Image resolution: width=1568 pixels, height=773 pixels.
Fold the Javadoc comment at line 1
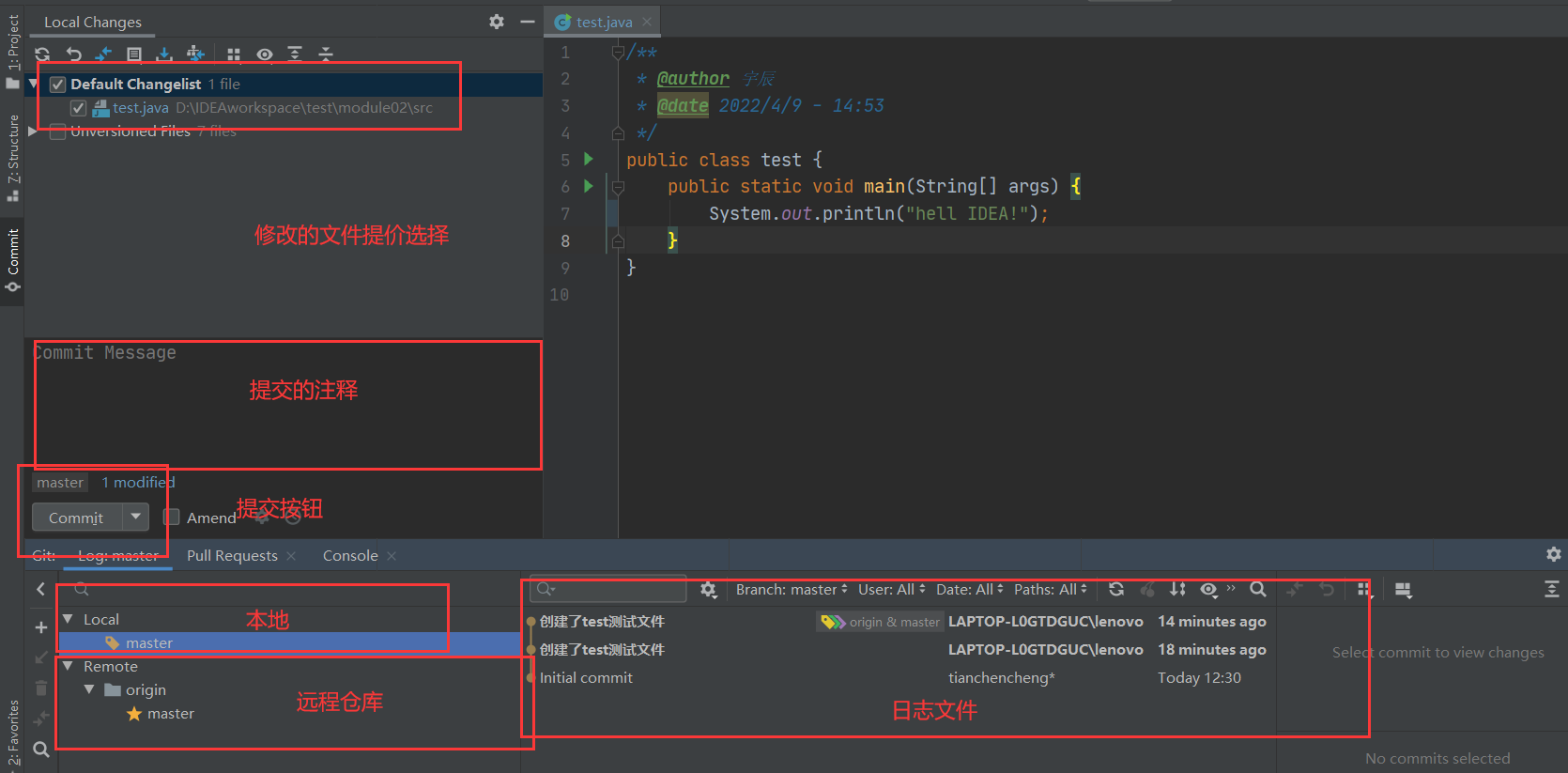click(618, 53)
